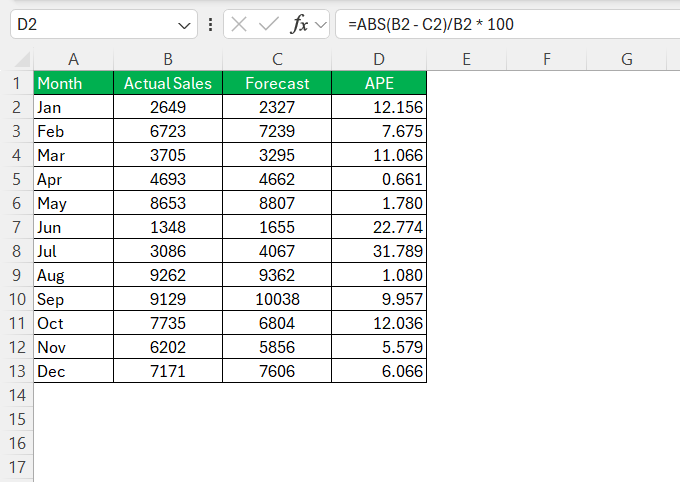The width and height of the screenshot is (680, 482).
Task: Open the Name Box dropdown arrow
Action: point(184,26)
